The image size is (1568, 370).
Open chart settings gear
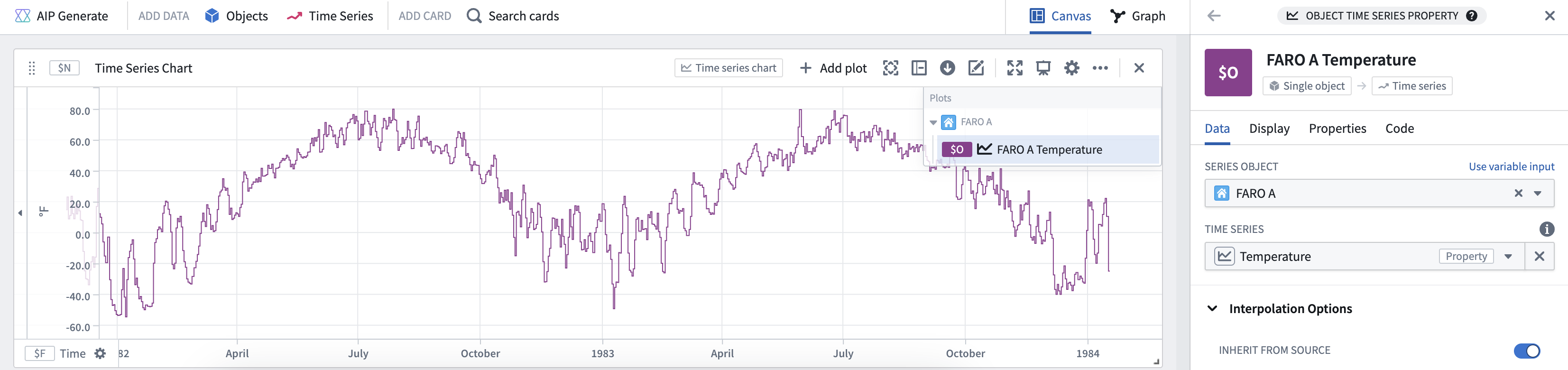tap(1072, 68)
